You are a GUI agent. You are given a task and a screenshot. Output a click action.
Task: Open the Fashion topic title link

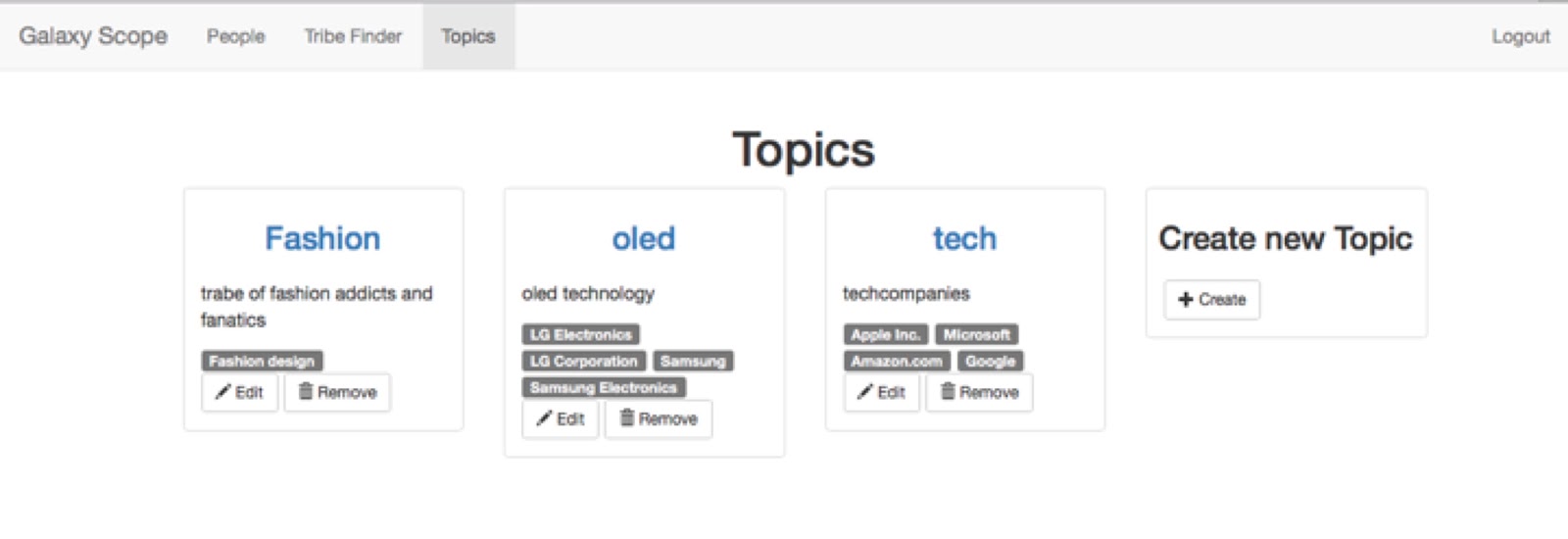pos(322,238)
